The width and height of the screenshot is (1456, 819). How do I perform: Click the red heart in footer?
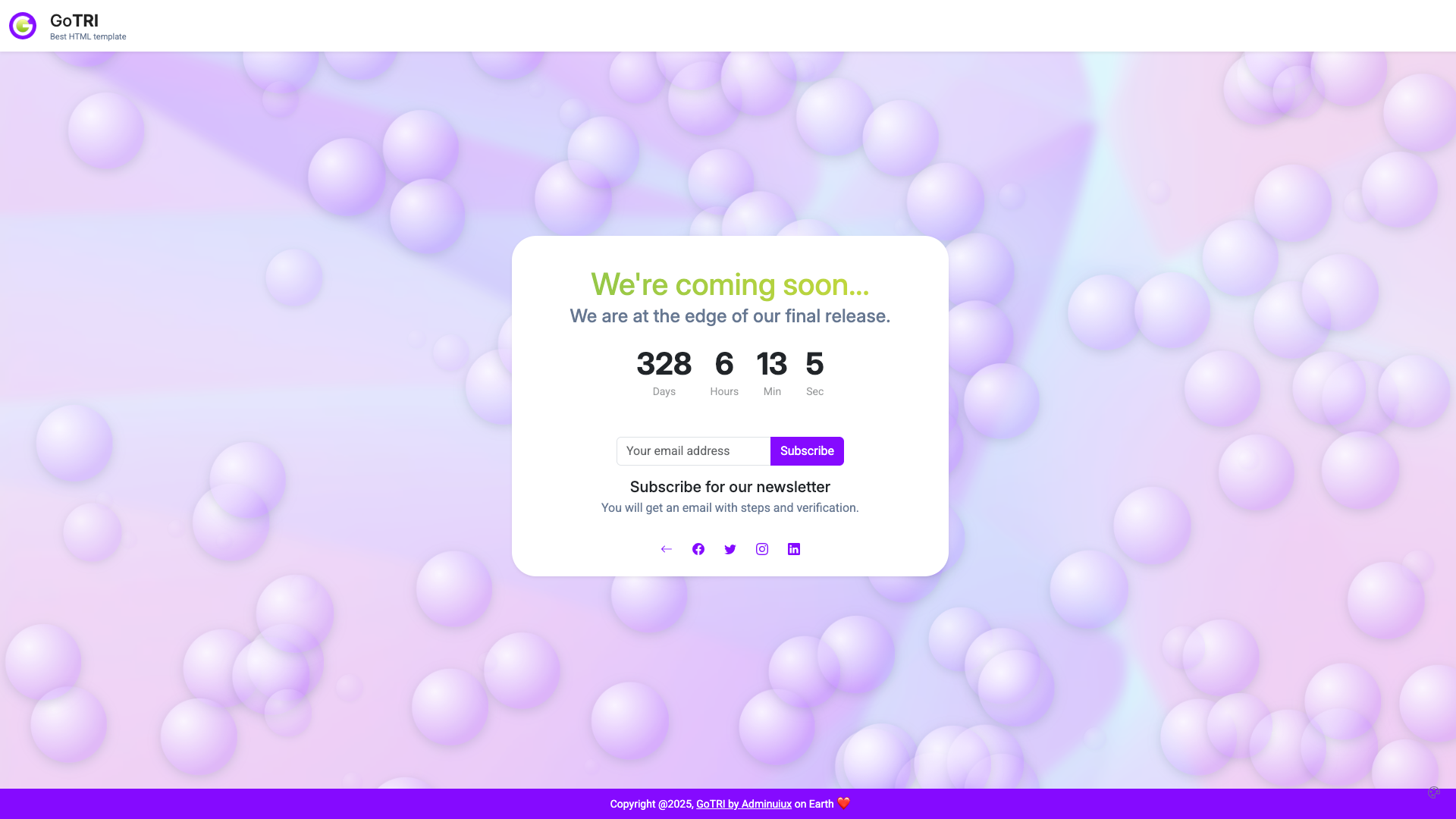[843, 803]
